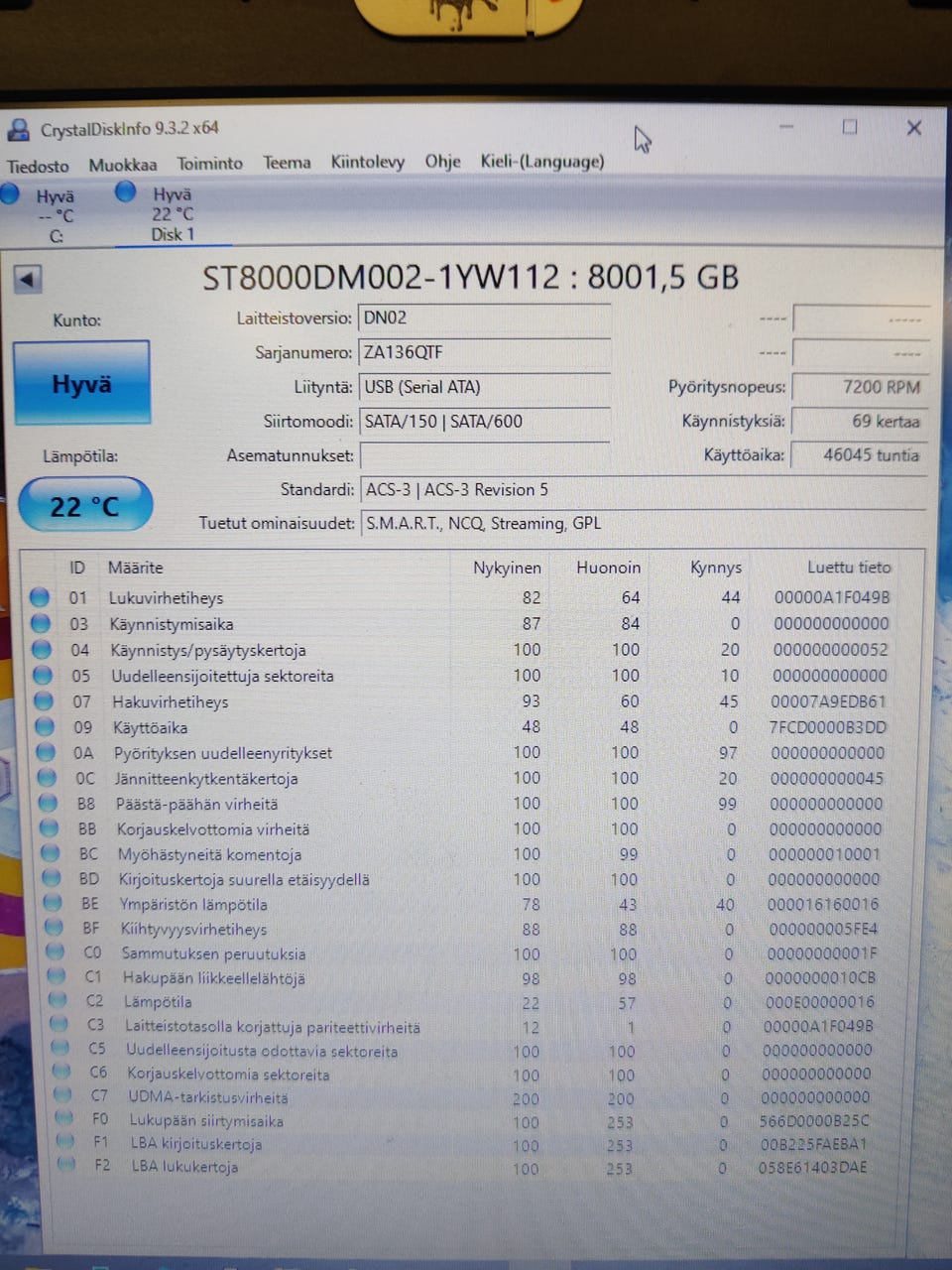Open the Kieli-(Language) menu
The image size is (952, 1270).
pos(542,161)
